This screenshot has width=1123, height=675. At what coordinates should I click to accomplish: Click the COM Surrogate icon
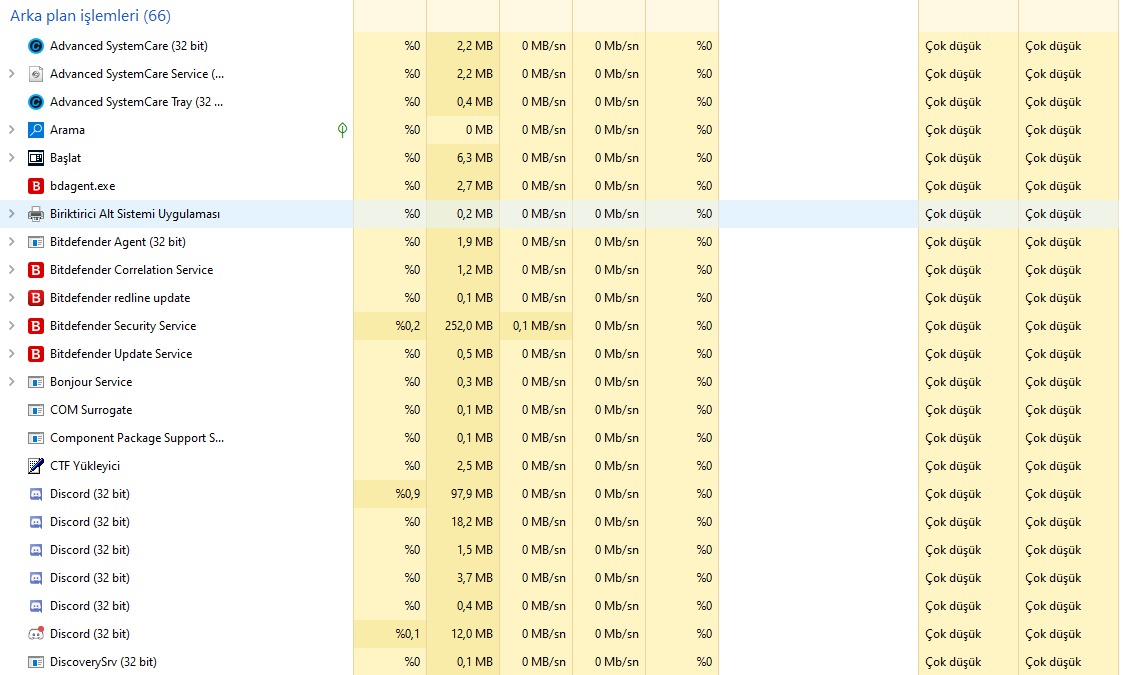[36, 410]
